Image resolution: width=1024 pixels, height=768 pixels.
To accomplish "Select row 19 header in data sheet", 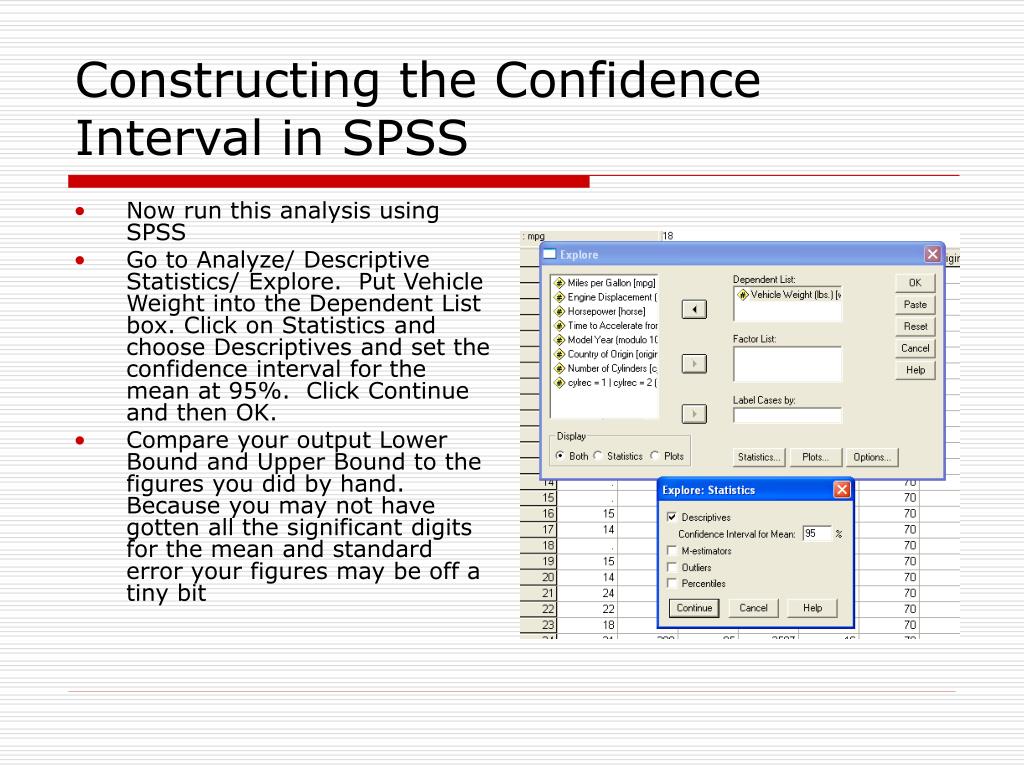I will click(539, 561).
